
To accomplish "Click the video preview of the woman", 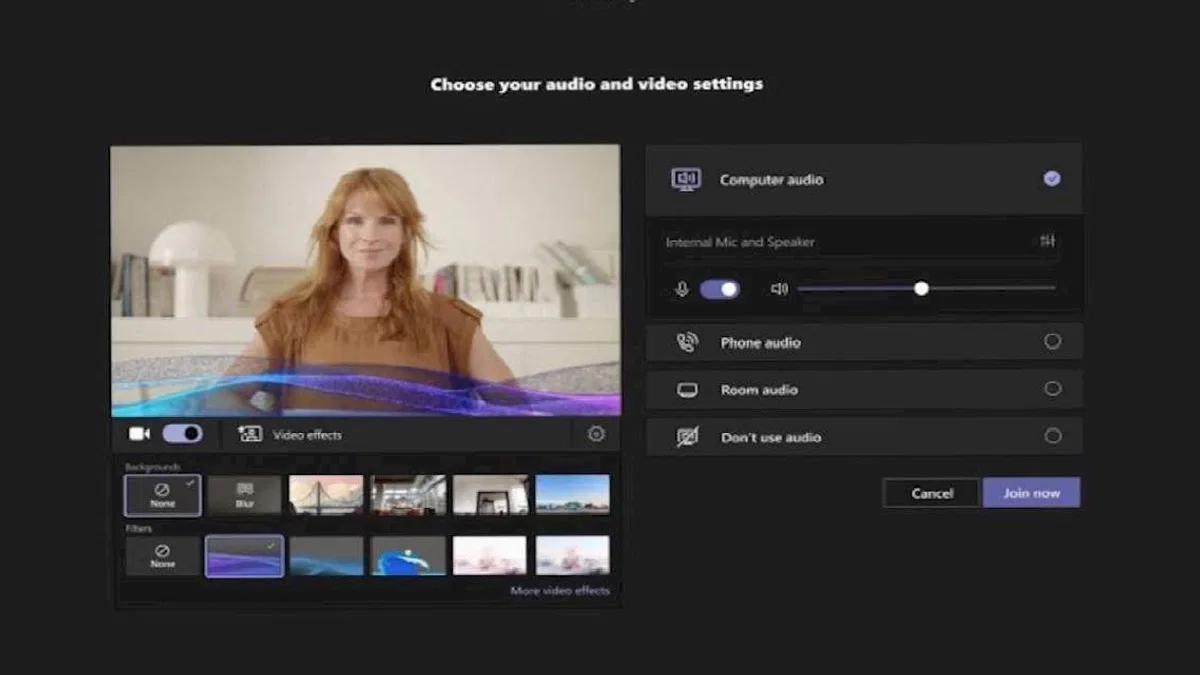I will pyautogui.click(x=365, y=281).
